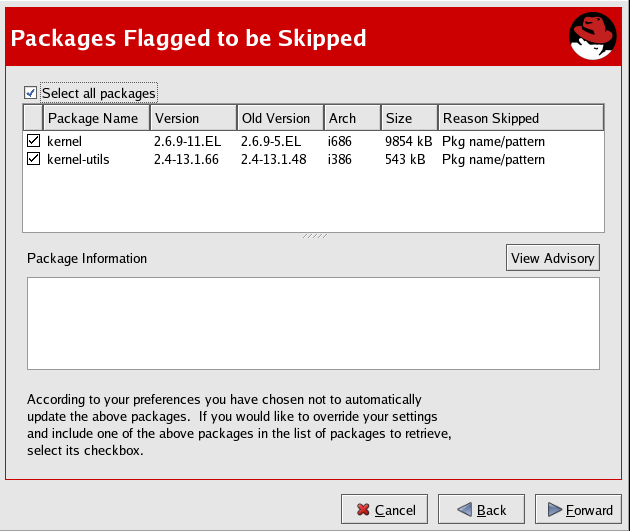The image size is (630, 531).
Task: Click the back arrow icon
Action: tap(462, 510)
